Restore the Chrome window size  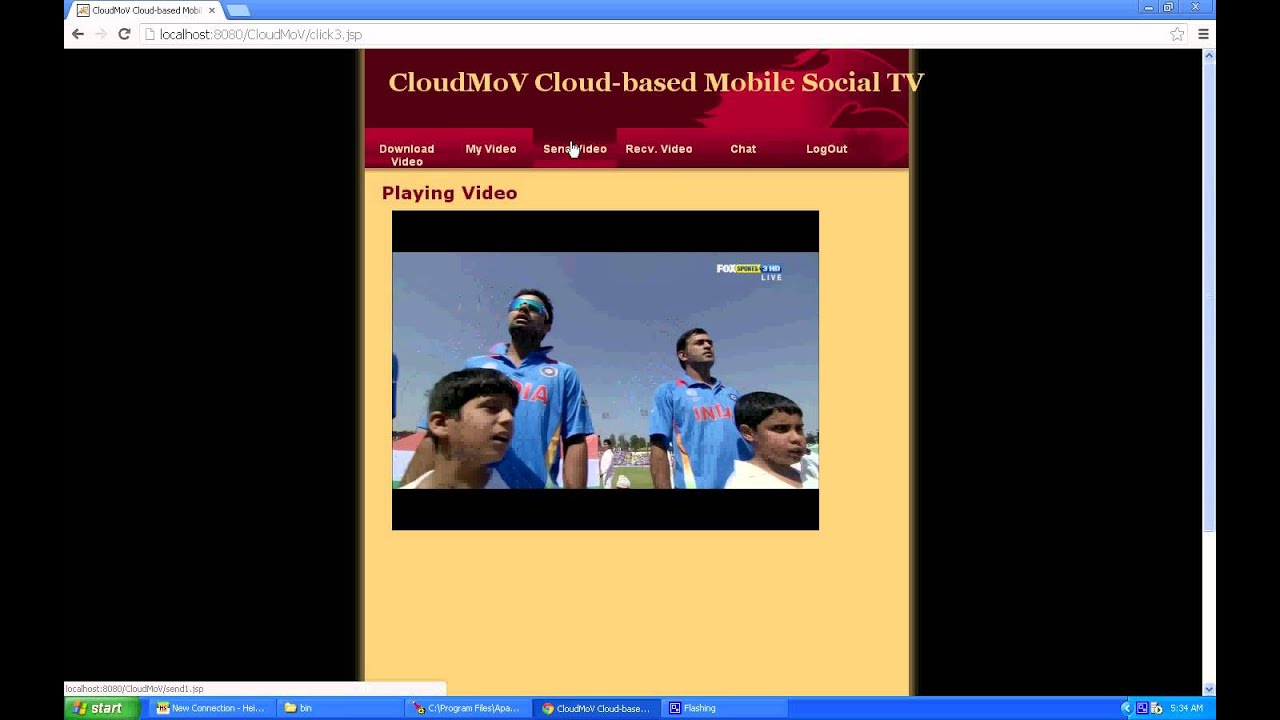click(x=1168, y=7)
